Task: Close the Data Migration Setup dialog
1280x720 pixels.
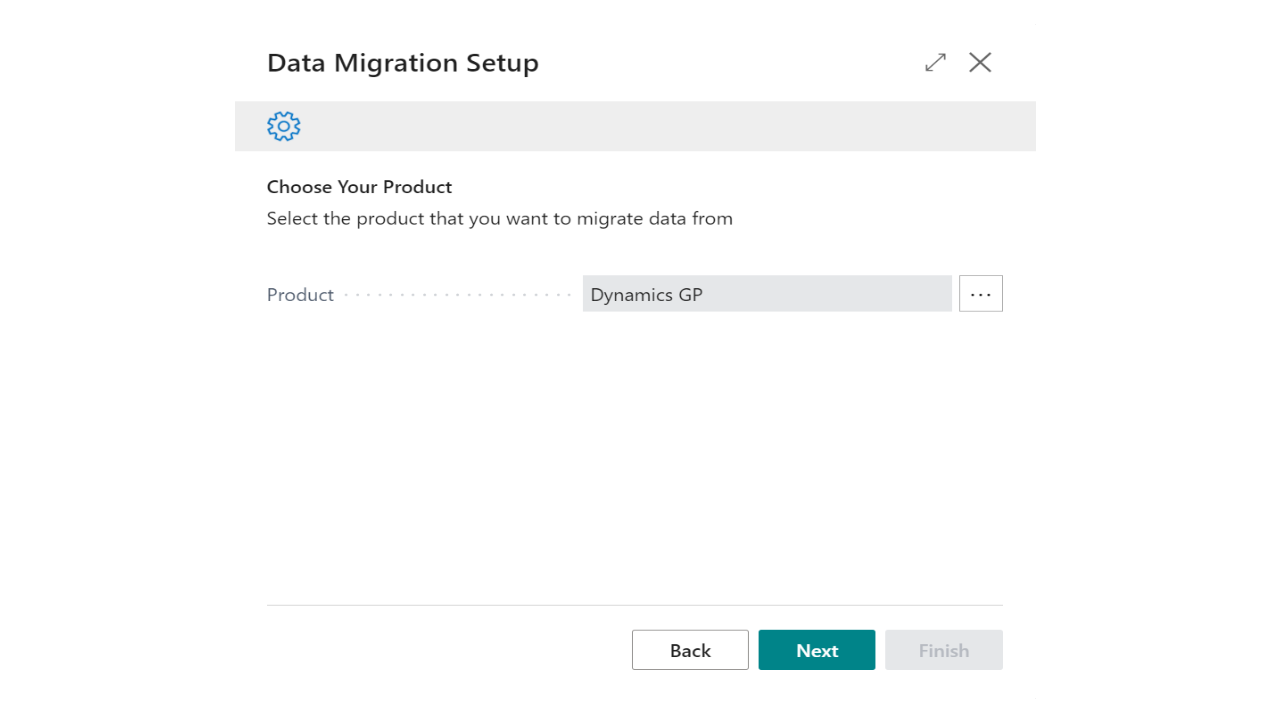Action: click(980, 62)
